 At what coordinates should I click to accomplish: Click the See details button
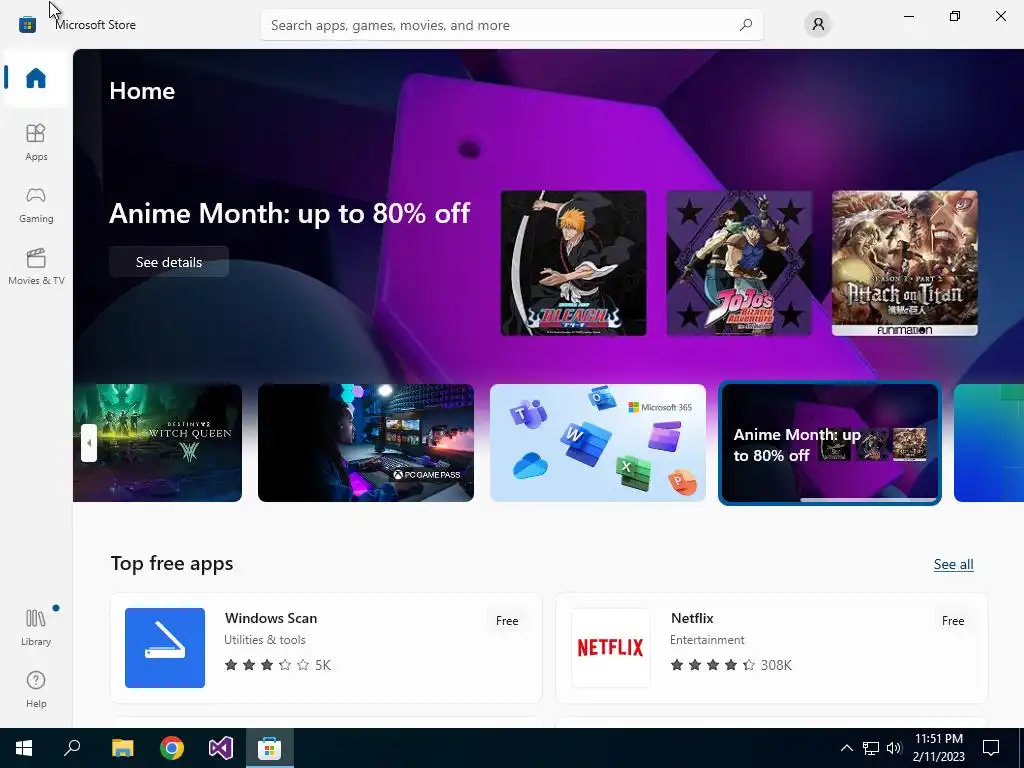point(168,262)
